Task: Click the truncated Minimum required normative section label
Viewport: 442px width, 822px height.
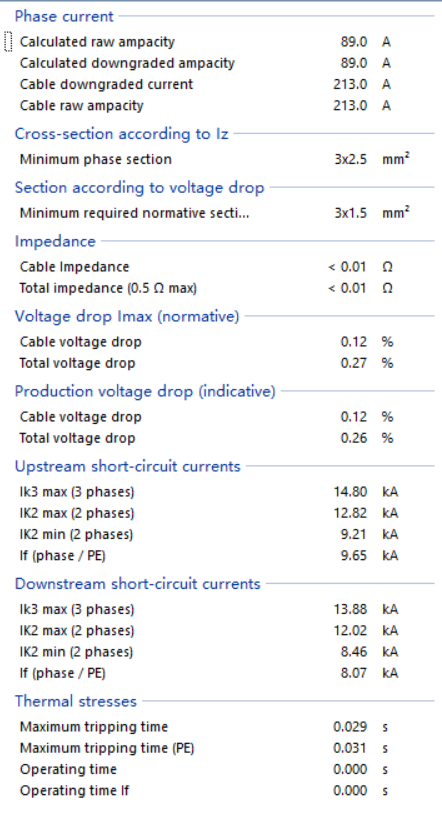Action: coord(134,213)
